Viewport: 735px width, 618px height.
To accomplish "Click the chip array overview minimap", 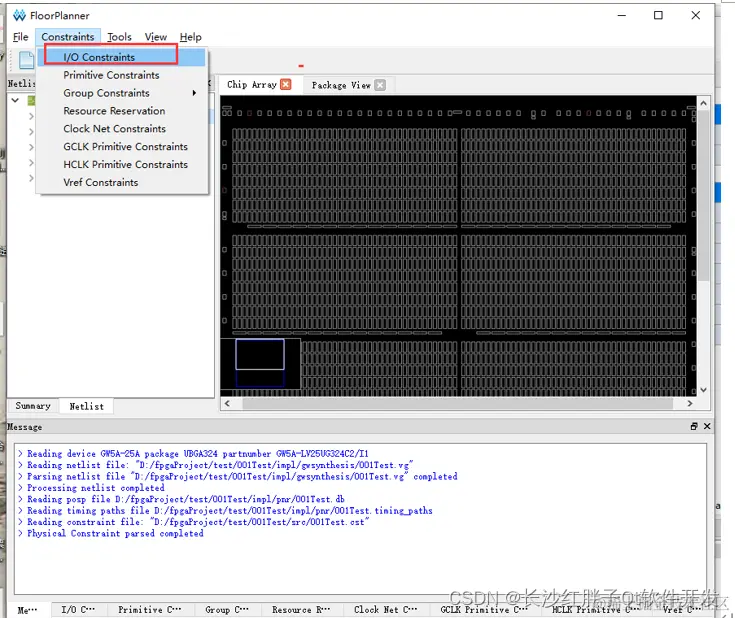I will (260, 363).
